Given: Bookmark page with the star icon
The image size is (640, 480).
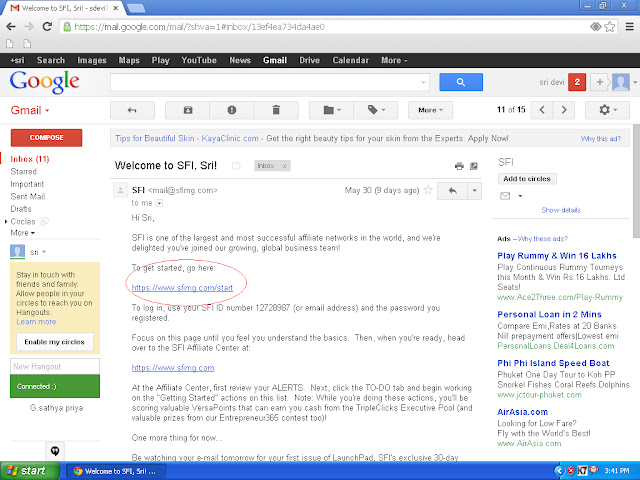Looking at the screenshot, I should point(610,27).
